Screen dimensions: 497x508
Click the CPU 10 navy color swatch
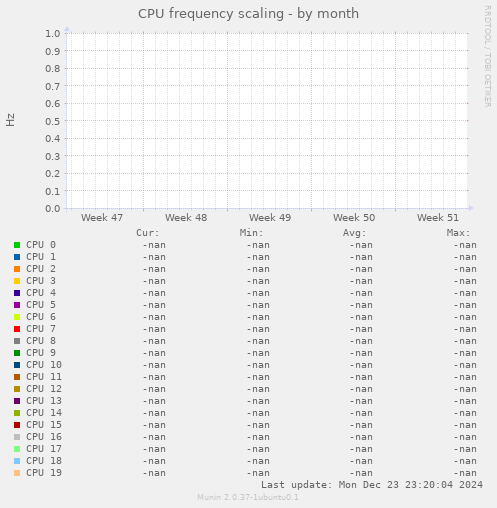17,365
